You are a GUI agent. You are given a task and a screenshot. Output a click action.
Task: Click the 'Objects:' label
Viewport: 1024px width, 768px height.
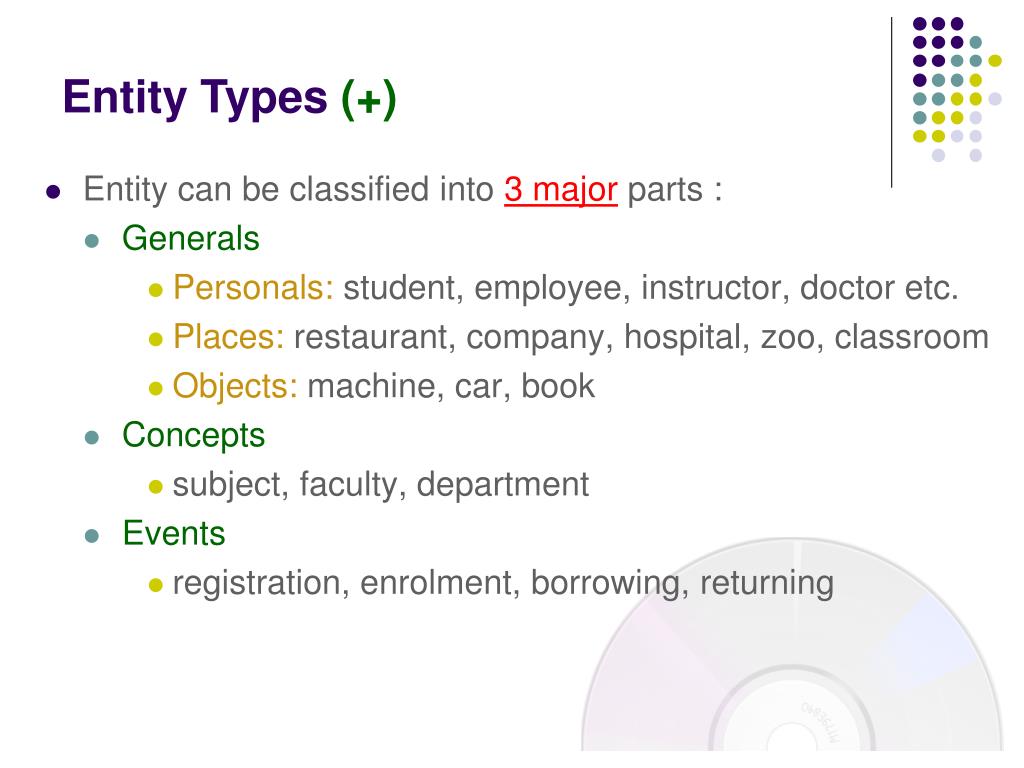(x=235, y=386)
